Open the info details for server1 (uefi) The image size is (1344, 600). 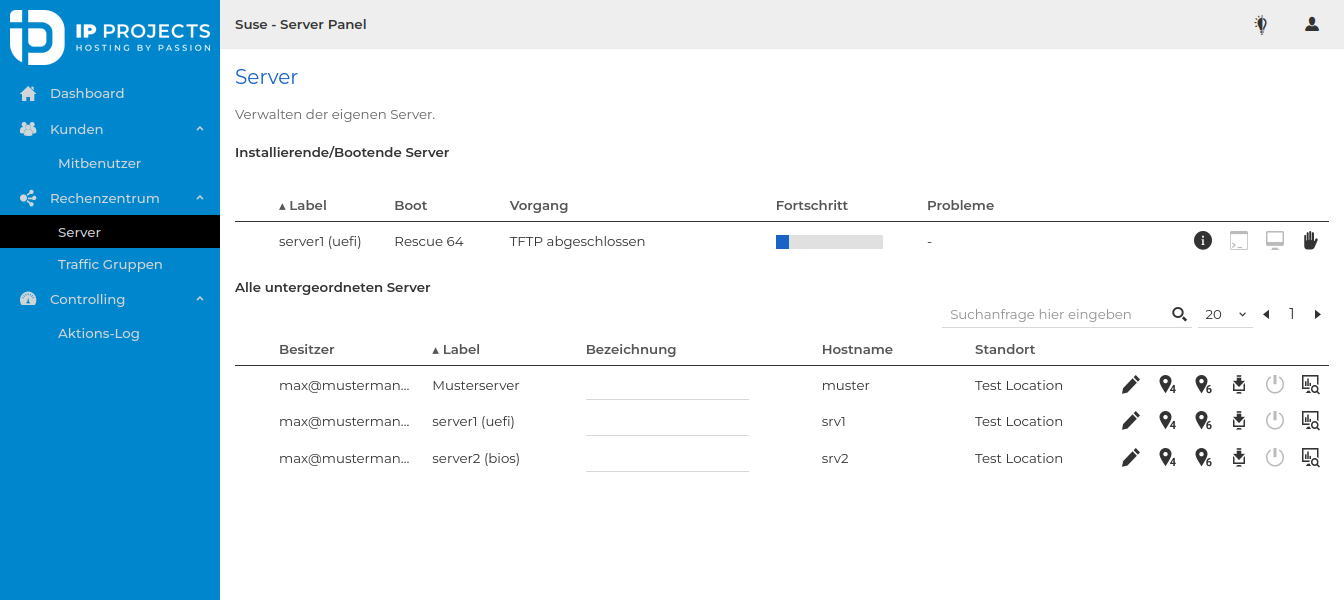click(1203, 240)
